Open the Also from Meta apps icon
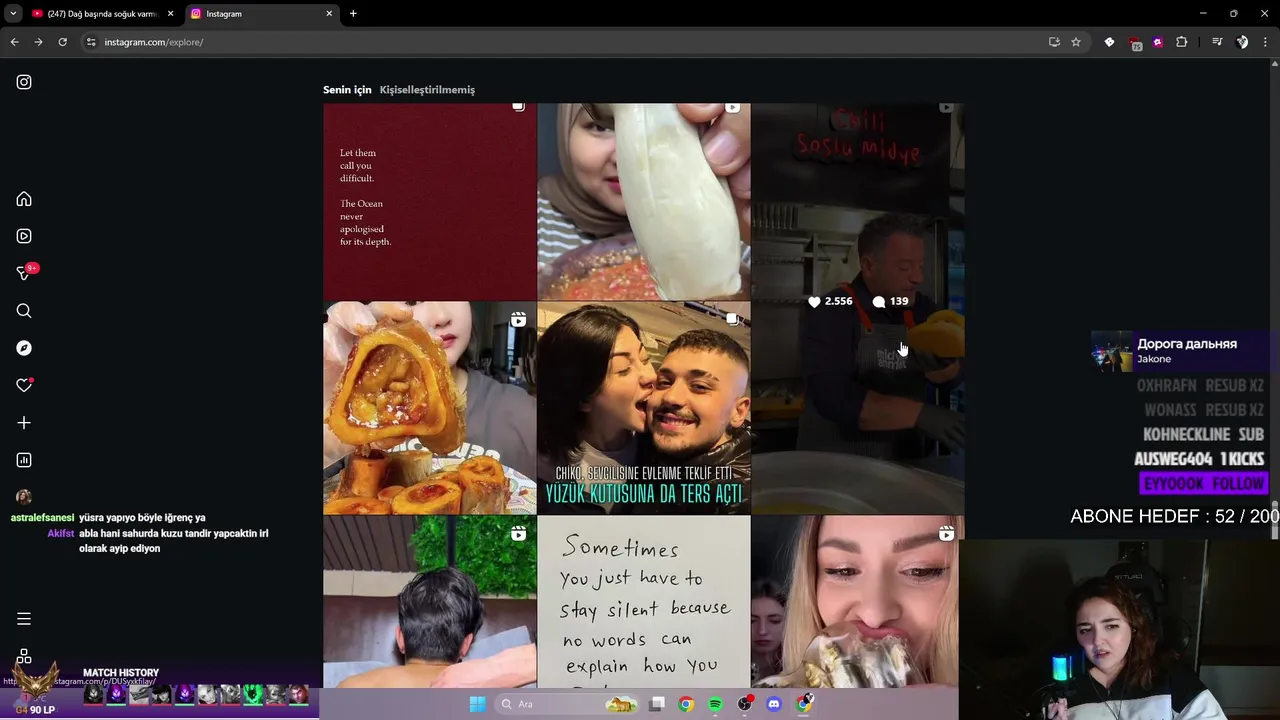 pos(24,656)
